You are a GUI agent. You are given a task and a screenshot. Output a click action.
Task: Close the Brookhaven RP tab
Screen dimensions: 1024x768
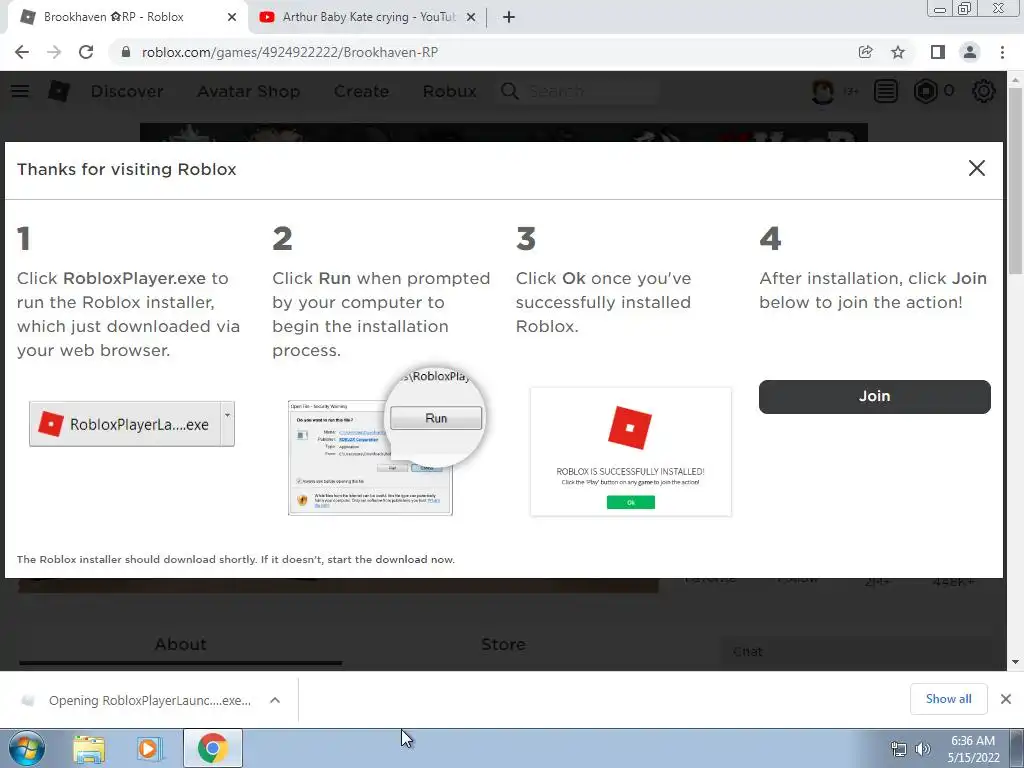point(232,17)
